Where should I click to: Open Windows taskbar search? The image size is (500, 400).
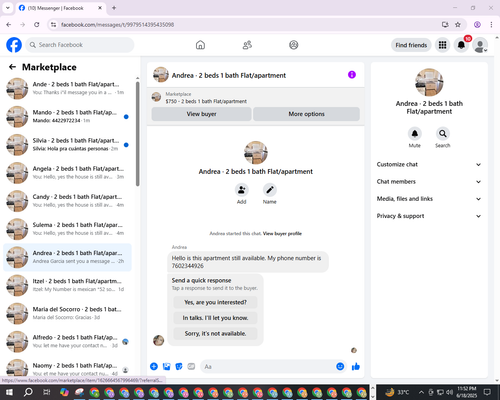(x=28, y=392)
